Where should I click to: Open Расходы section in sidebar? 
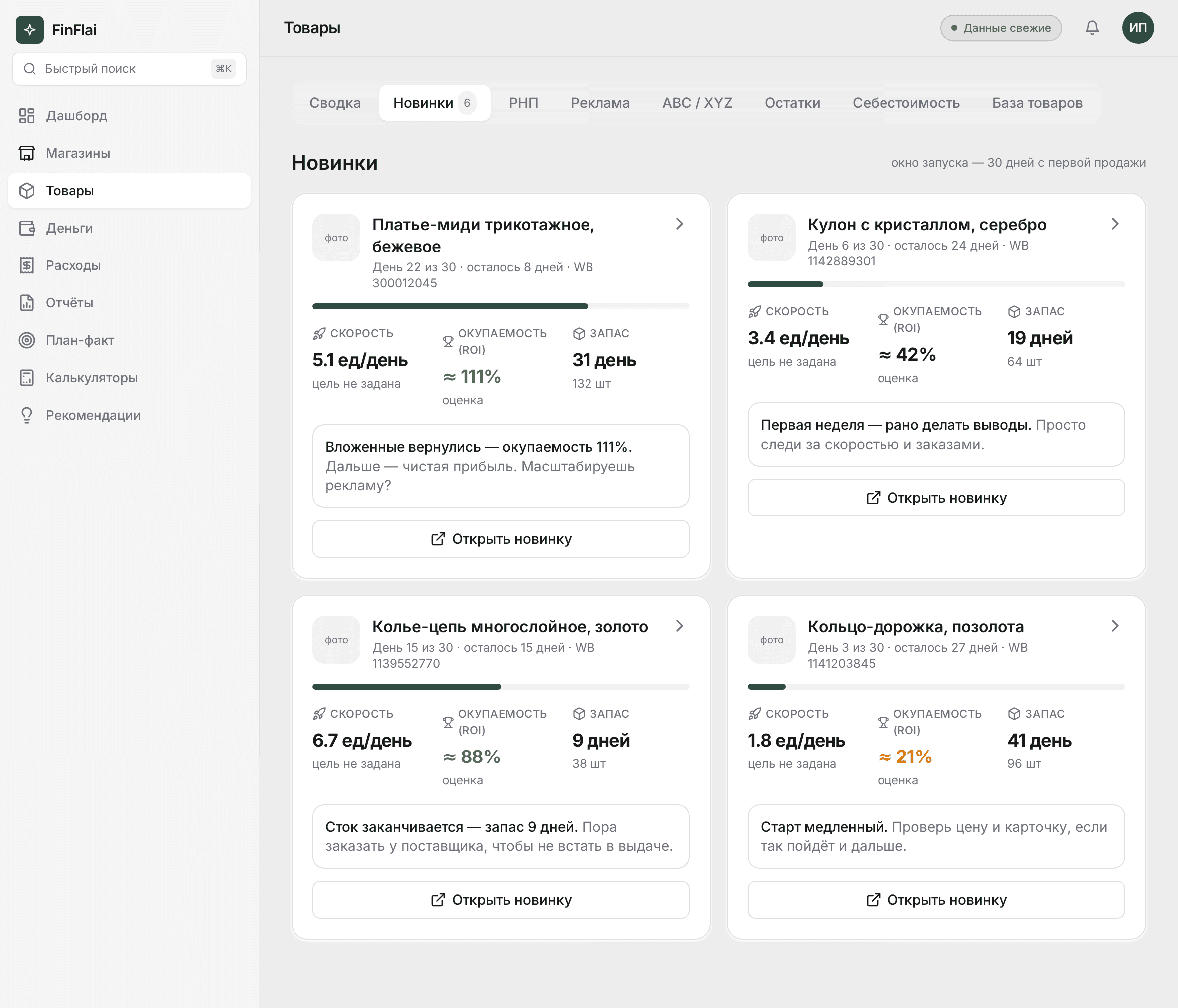pyautogui.click(x=129, y=265)
